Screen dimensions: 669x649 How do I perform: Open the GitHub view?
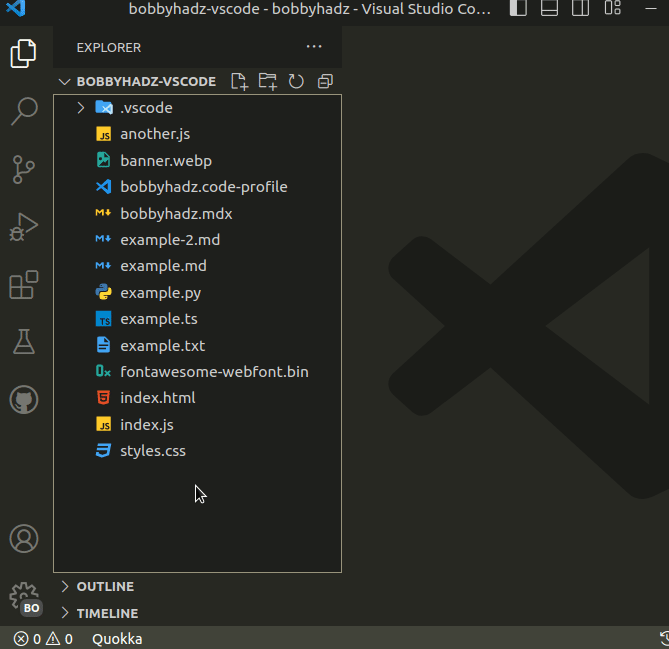point(24,400)
